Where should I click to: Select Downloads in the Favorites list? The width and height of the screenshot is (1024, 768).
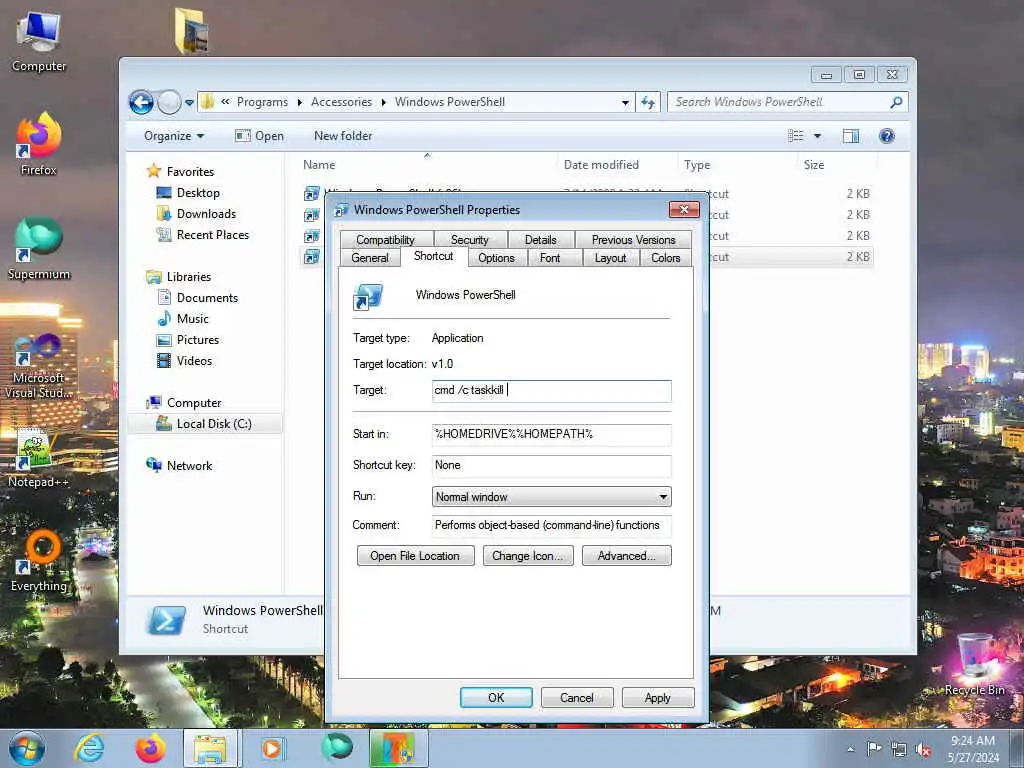coord(206,214)
